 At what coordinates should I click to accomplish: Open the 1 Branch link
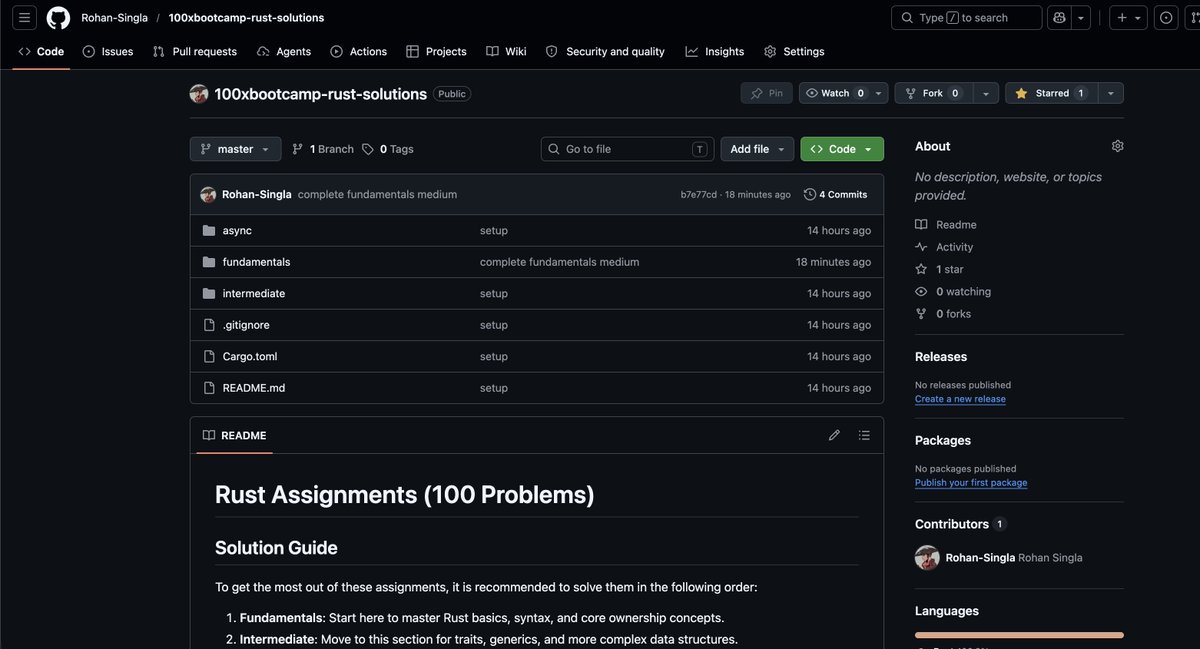coord(323,149)
